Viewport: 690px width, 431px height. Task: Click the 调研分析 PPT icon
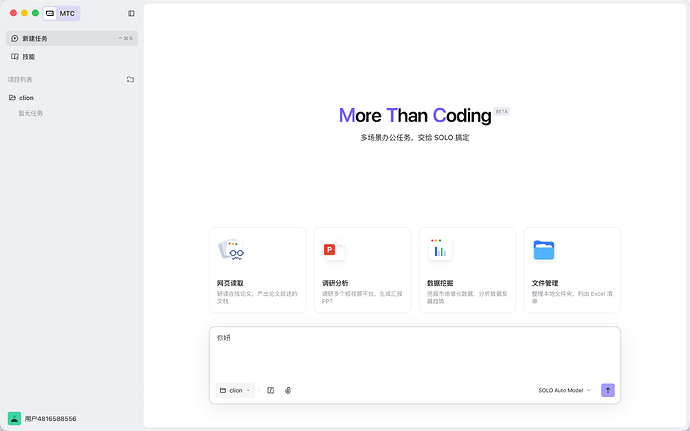click(x=334, y=250)
